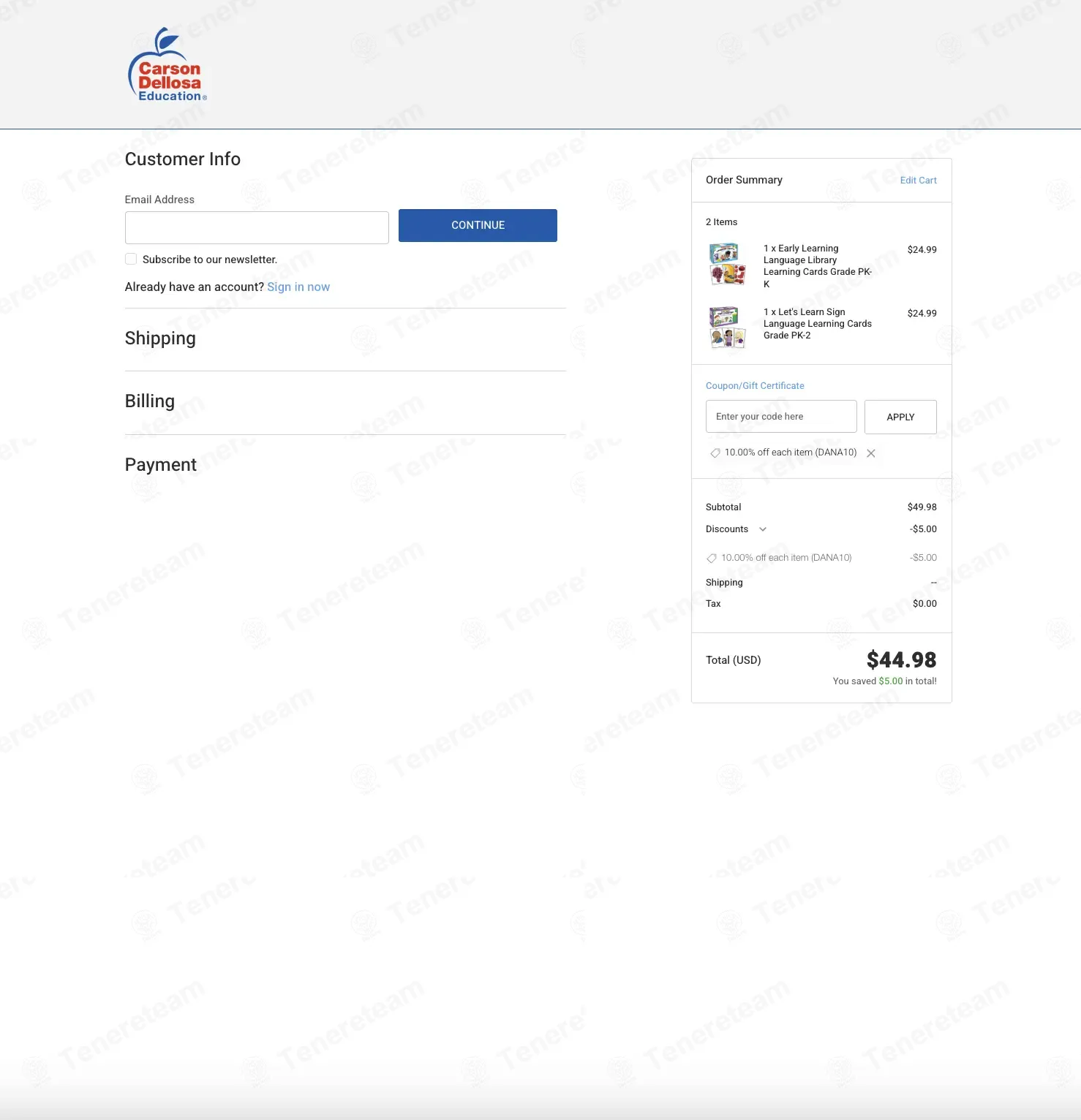Image resolution: width=1081 pixels, height=1120 pixels.
Task: Click the Coupon/Gift Certificate link
Action: coord(755,386)
